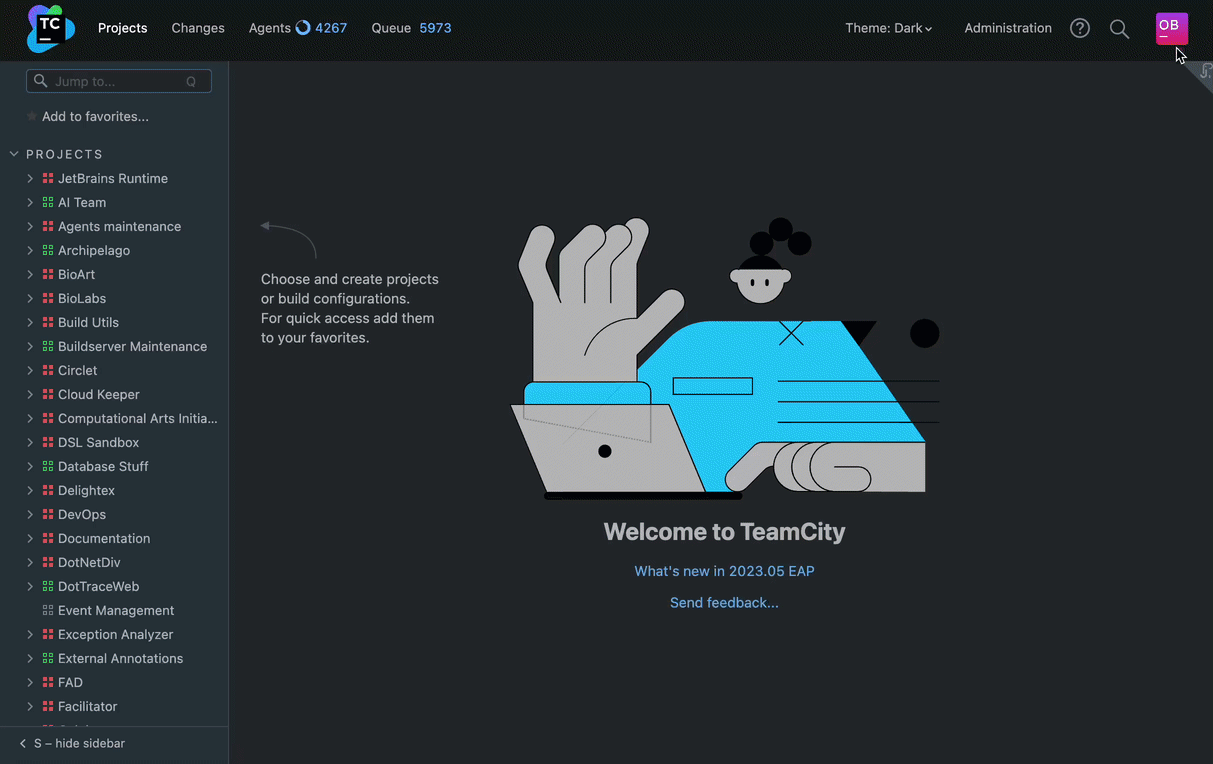Click the Documentation project status icon
1213x764 pixels.
point(48,539)
